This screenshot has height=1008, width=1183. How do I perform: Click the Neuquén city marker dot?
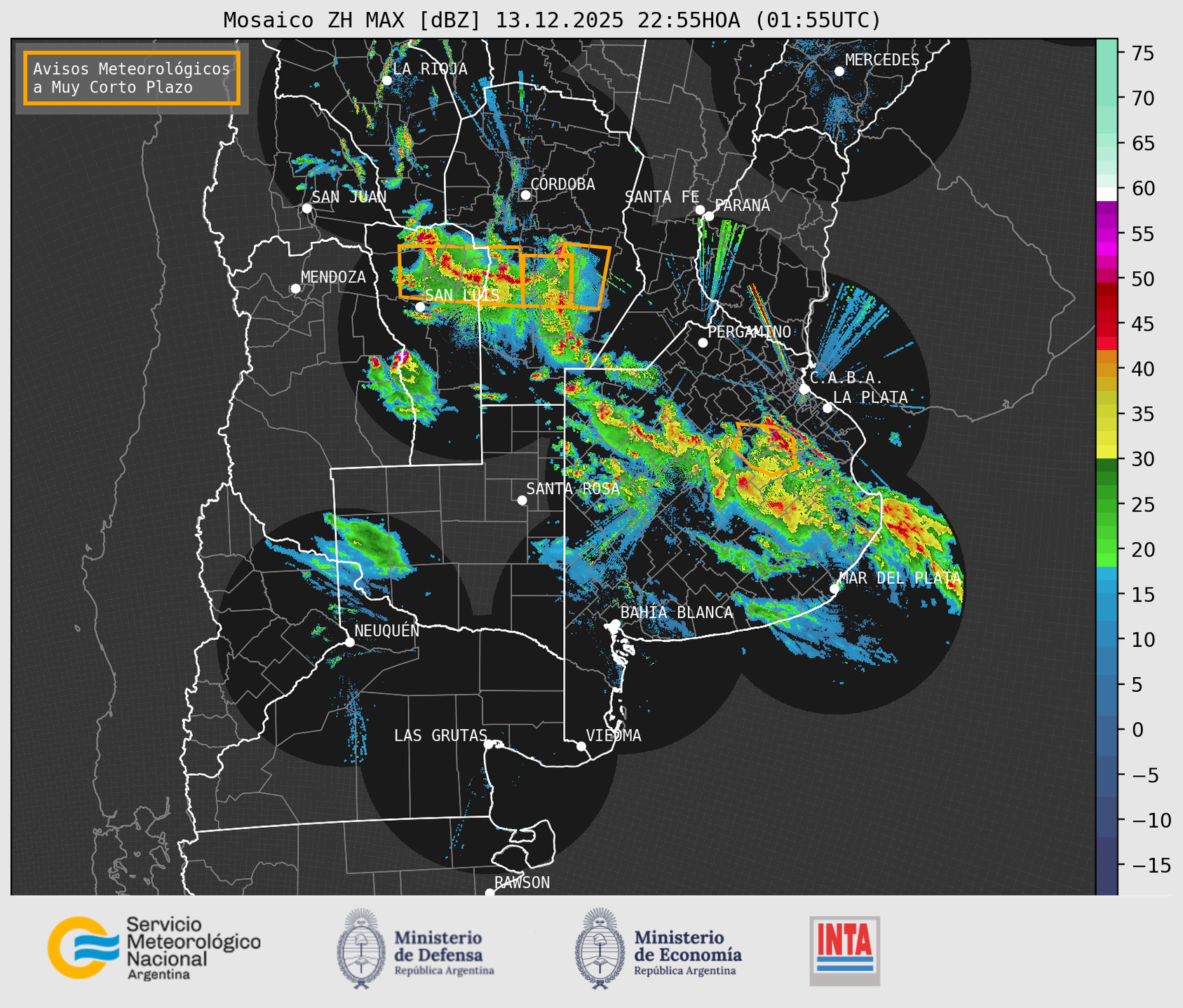point(349,642)
